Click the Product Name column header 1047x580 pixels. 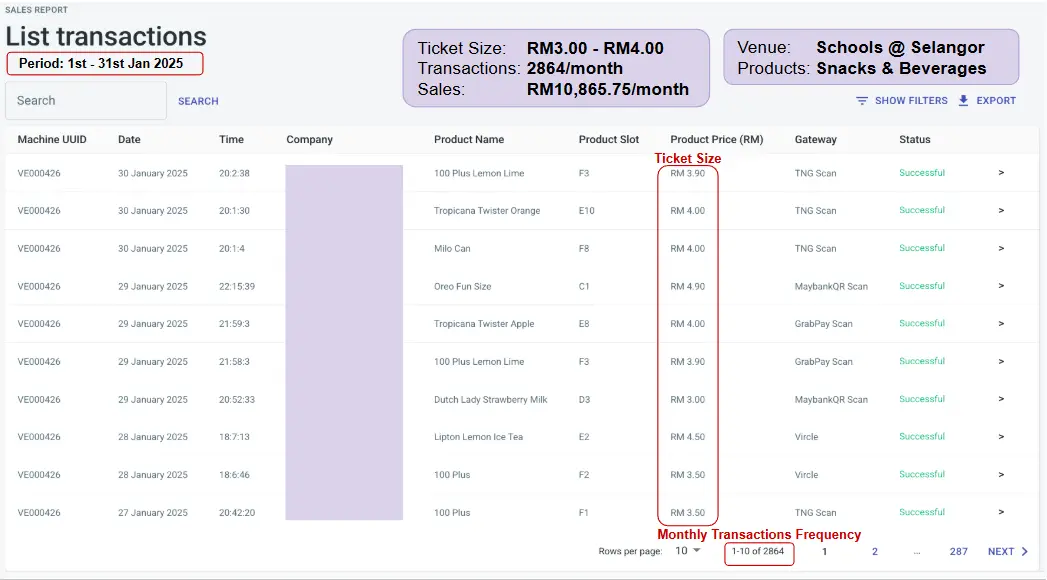click(468, 140)
